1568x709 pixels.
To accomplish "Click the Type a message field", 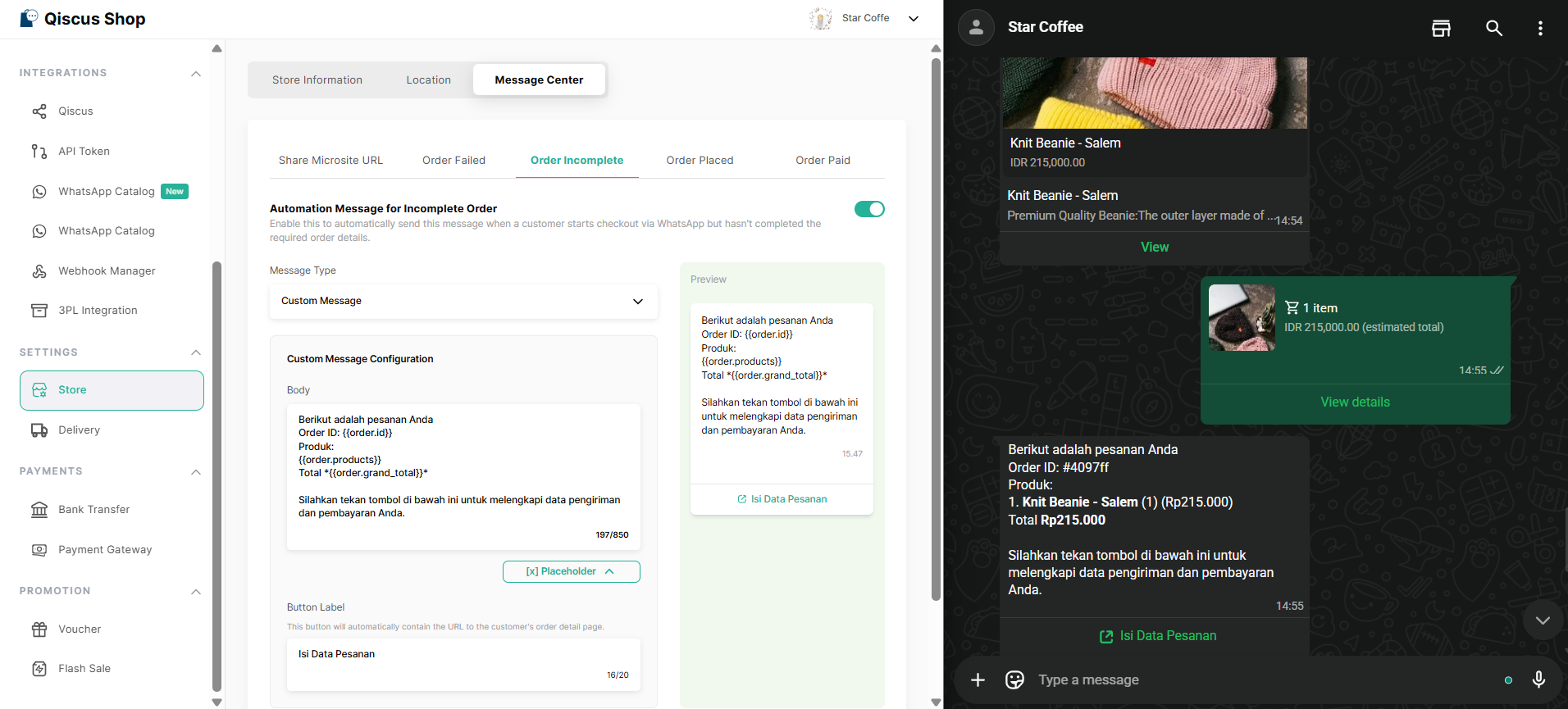I will pyautogui.click(x=1263, y=679).
